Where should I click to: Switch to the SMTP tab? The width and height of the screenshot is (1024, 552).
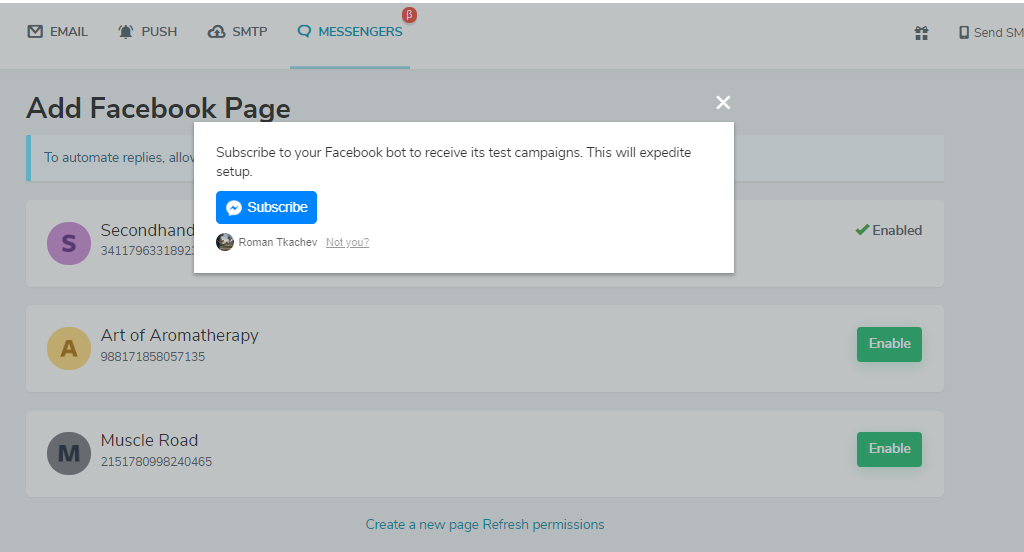(x=238, y=32)
